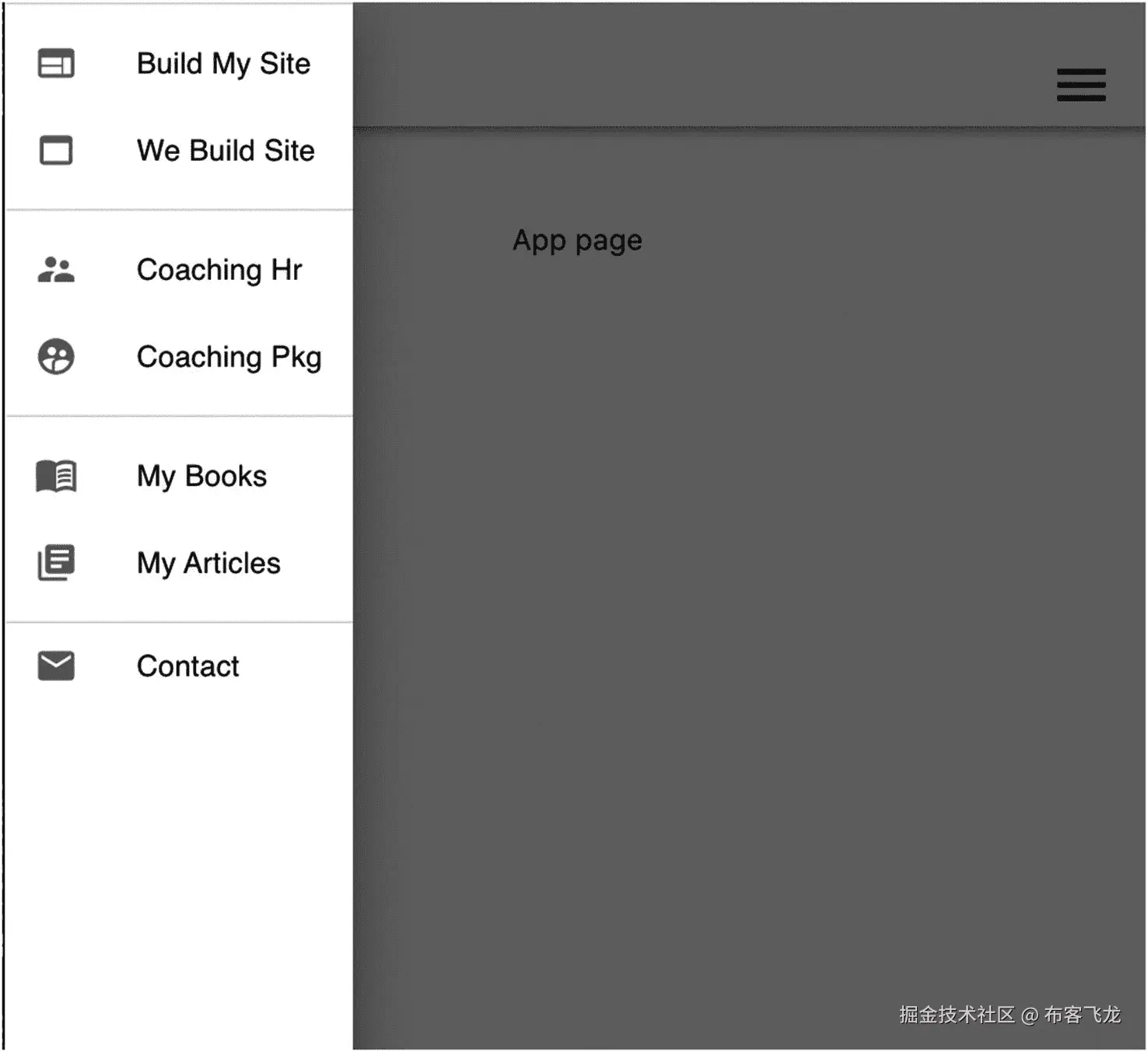Click the open book icon beside My Books
Image resolution: width=1148 pixels, height=1052 pixels.
[x=56, y=476]
